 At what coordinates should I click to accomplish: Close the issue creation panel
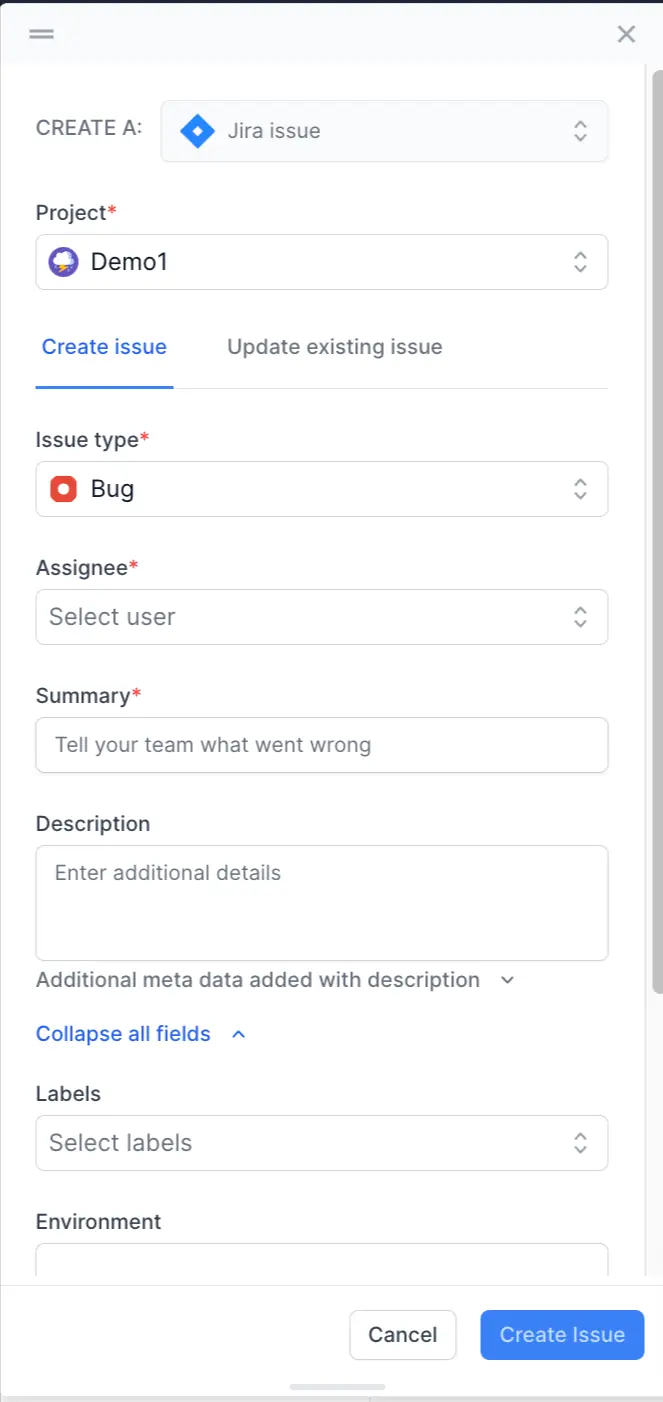pyautogui.click(x=626, y=34)
